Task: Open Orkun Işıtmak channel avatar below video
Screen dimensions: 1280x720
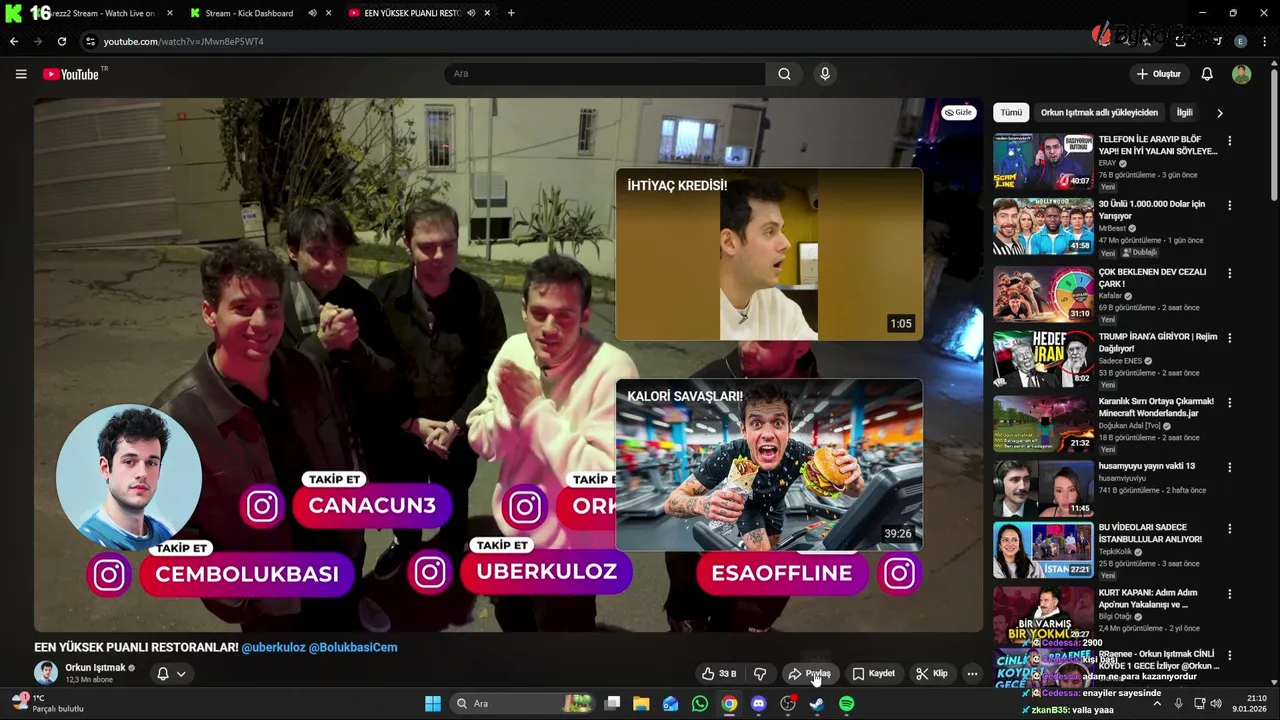Action: pos(46,672)
